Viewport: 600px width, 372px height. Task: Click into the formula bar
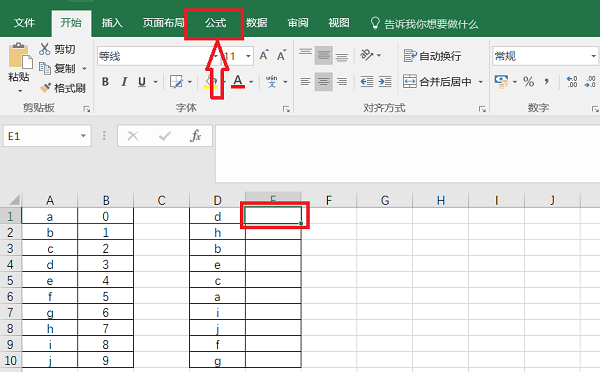click(408, 154)
